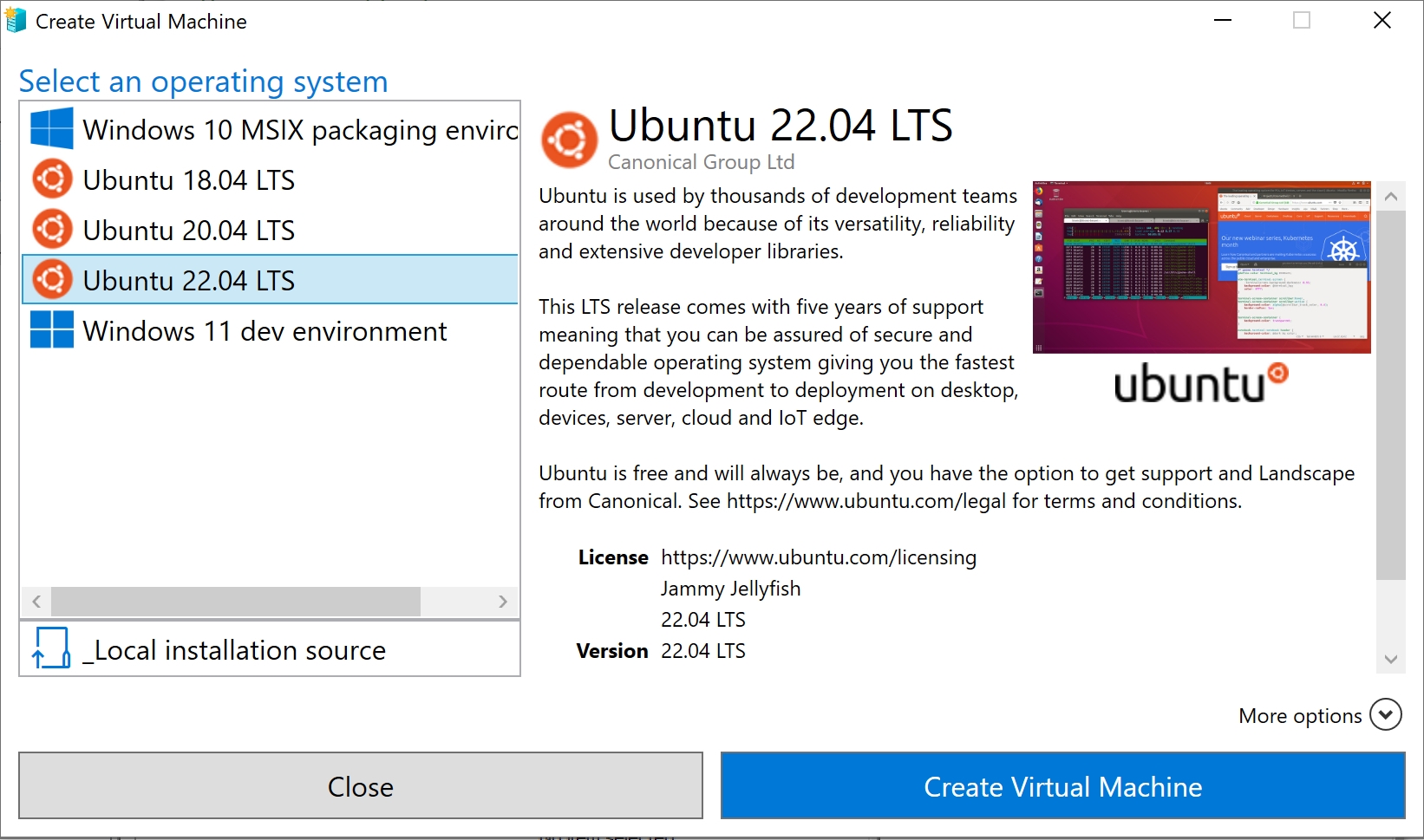The image size is (1424, 840).
Task: Click the Ubuntu desktop preview screenshot
Action: (1200, 266)
